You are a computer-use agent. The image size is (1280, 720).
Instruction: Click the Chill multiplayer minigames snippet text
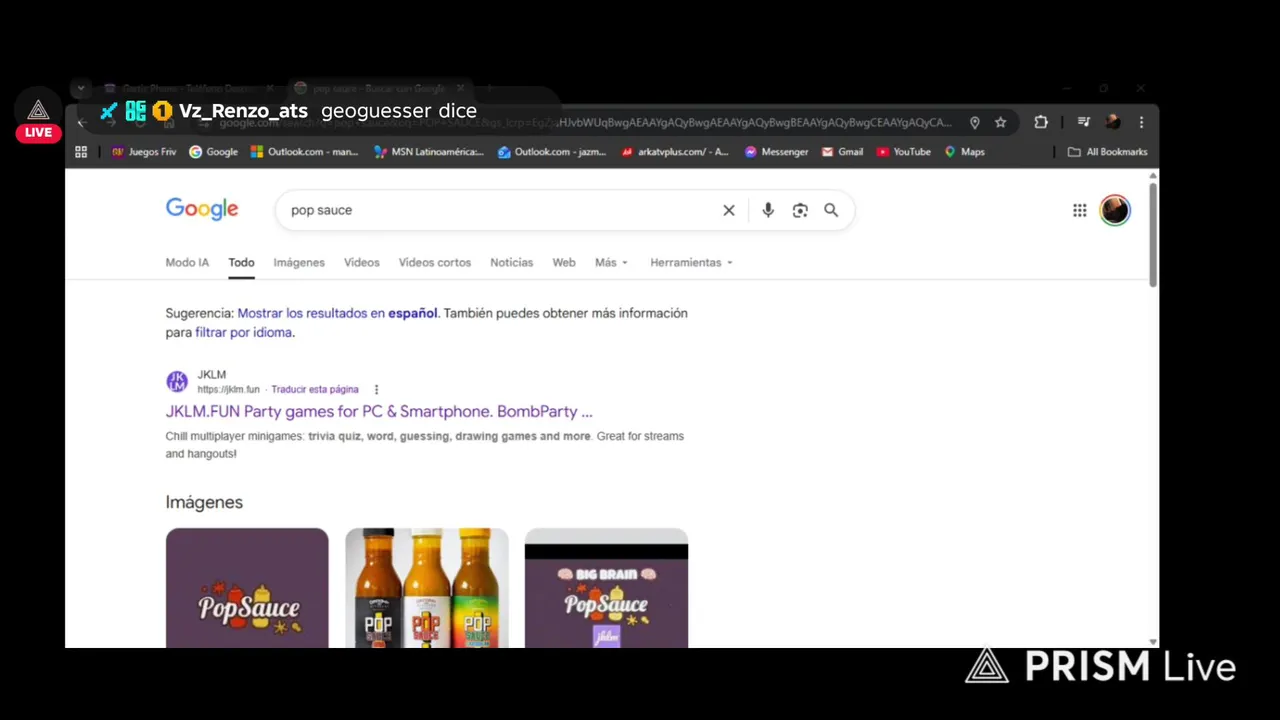424,445
